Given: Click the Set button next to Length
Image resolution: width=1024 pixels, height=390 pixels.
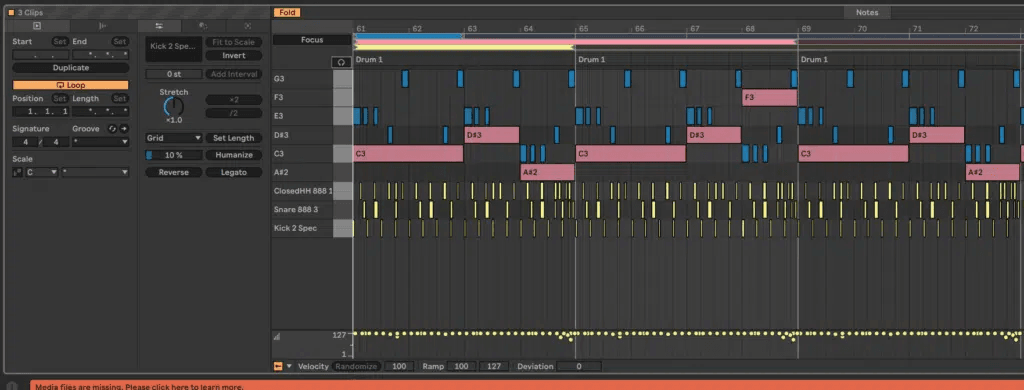Looking at the screenshot, I should (120, 99).
